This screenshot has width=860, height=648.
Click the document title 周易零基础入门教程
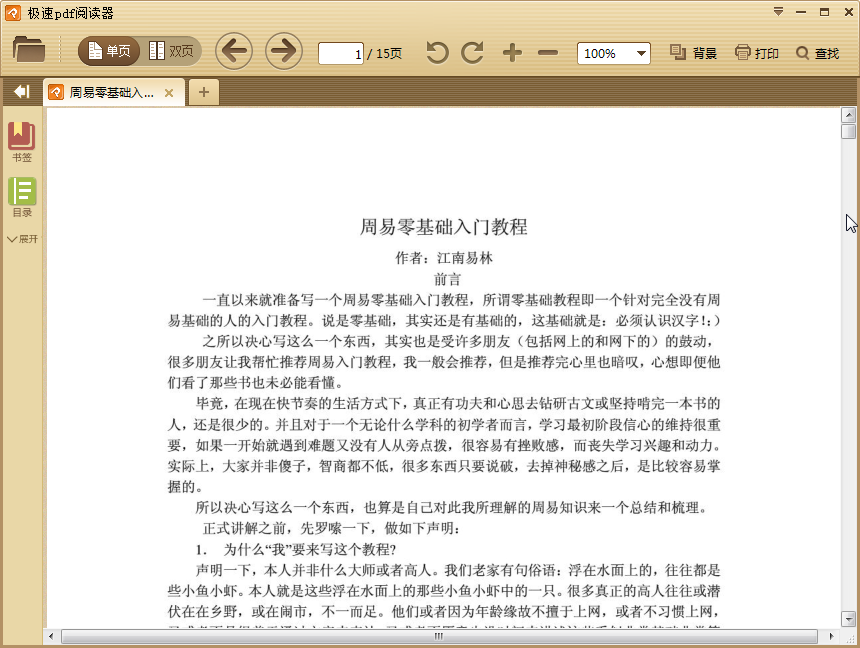pos(443,227)
